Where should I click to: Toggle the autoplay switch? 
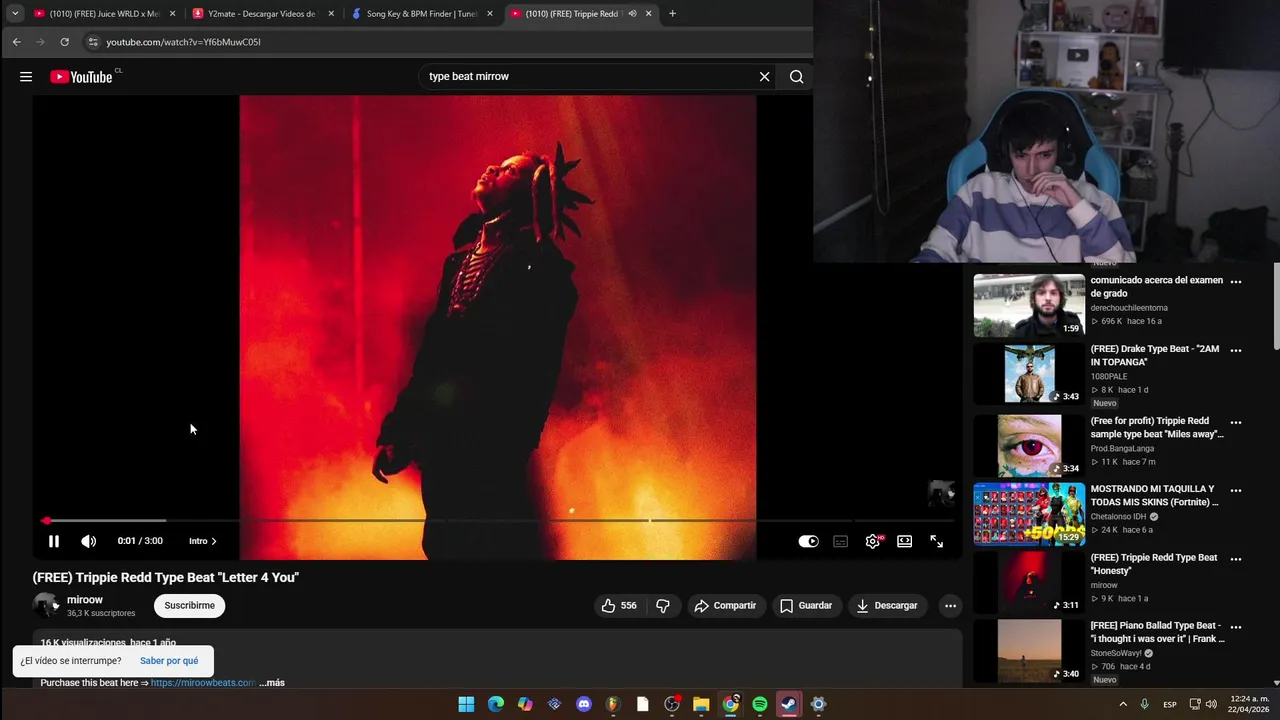coord(808,541)
